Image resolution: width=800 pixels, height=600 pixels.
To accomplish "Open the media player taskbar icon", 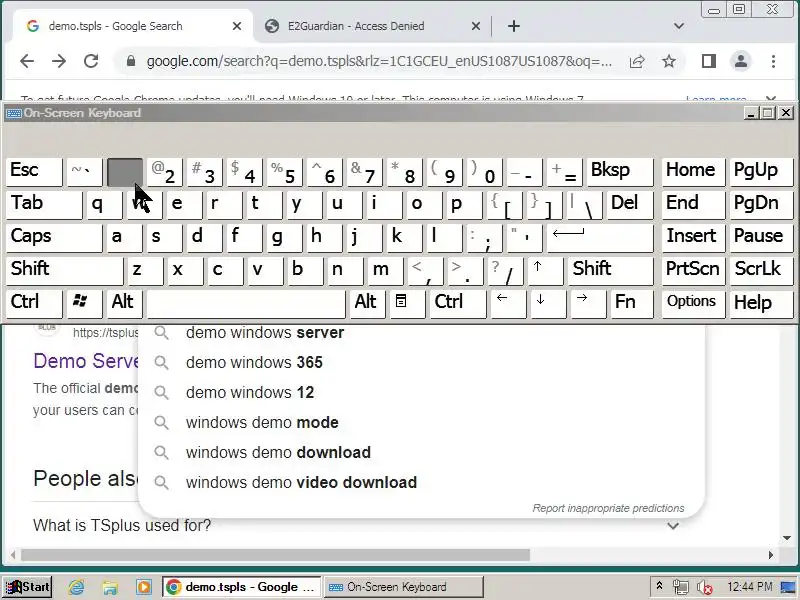I will (x=144, y=587).
